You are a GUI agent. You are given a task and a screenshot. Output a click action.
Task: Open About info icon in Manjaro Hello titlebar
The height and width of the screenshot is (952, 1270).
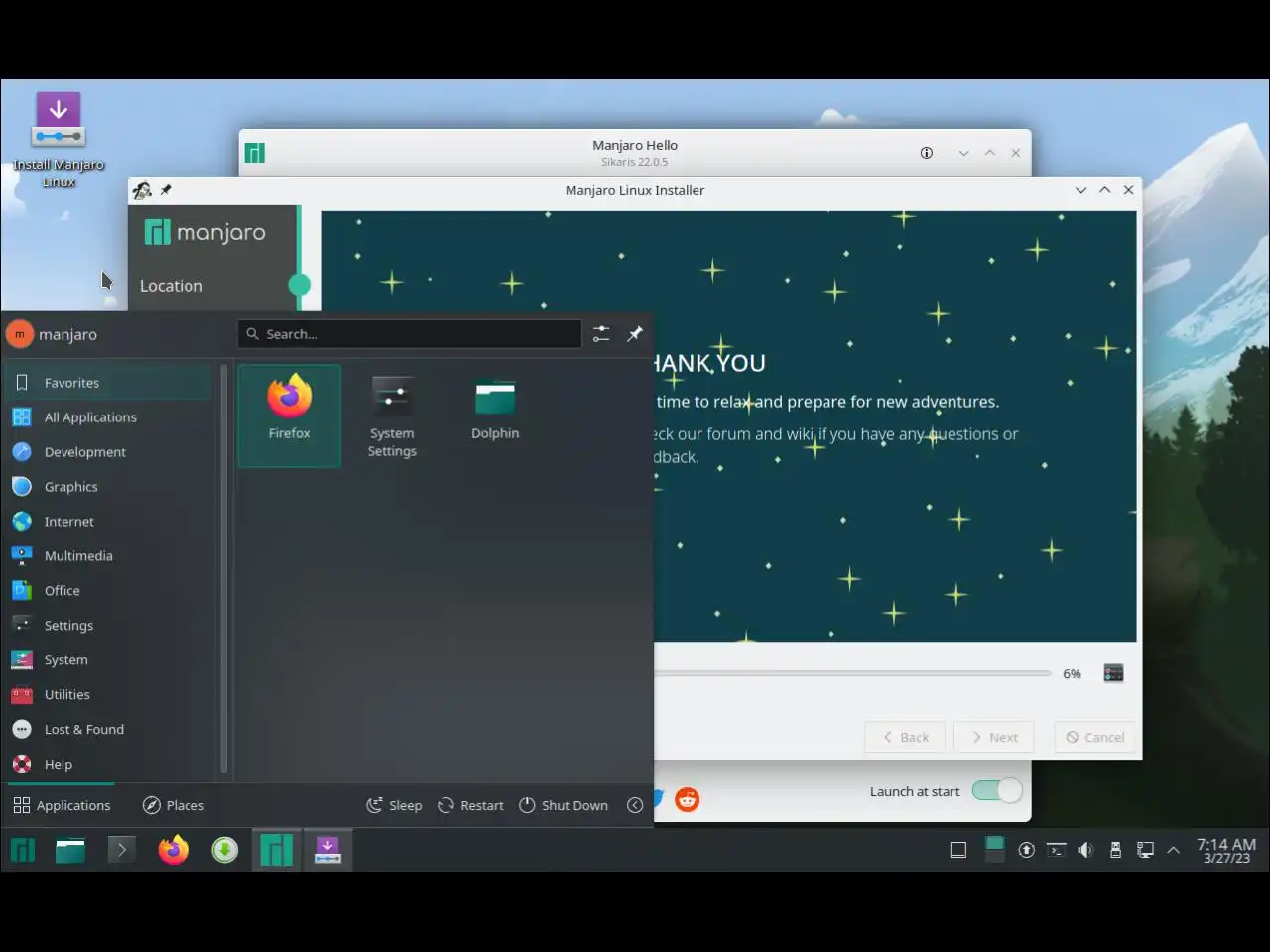coord(927,153)
